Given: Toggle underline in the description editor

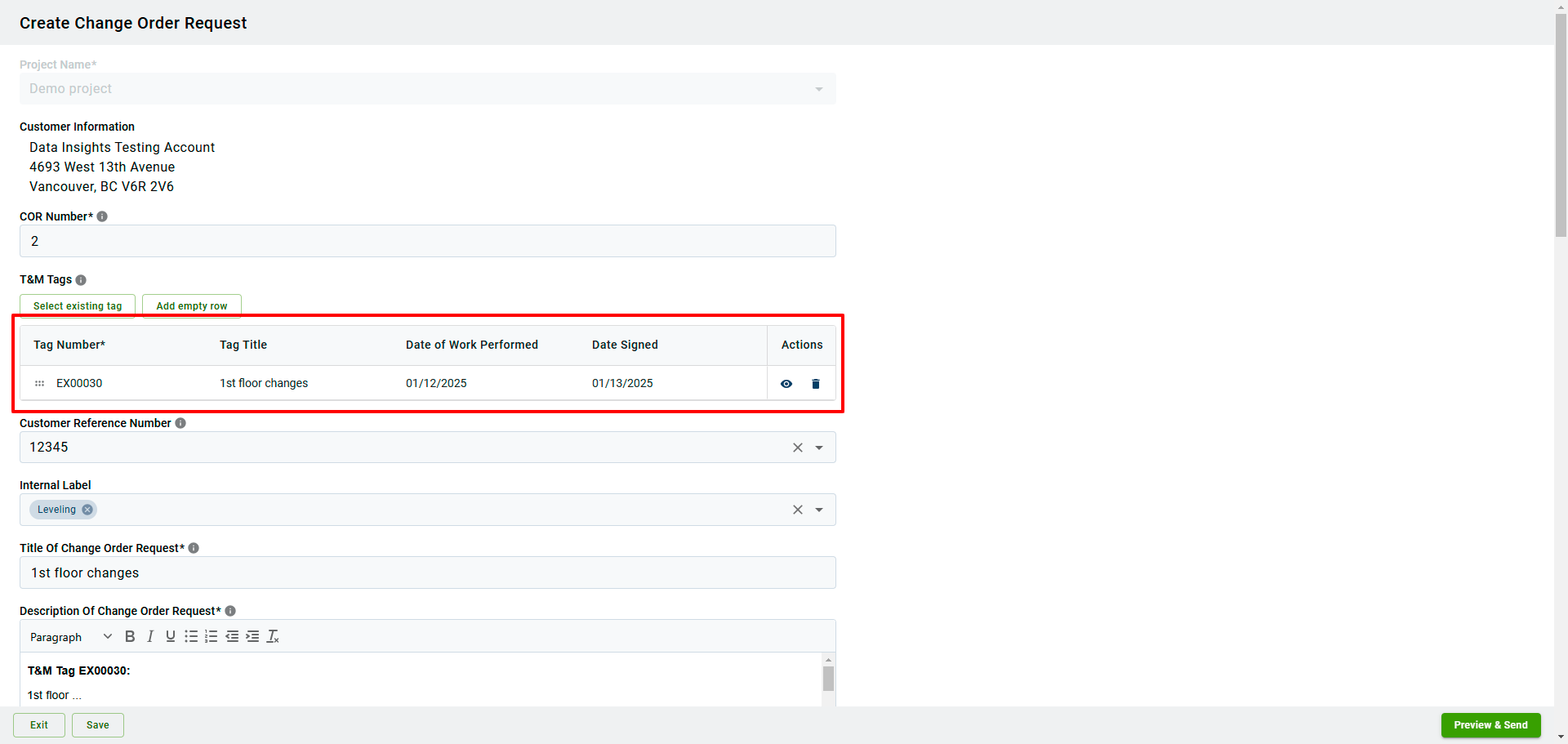Looking at the screenshot, I should click(170, 636).
